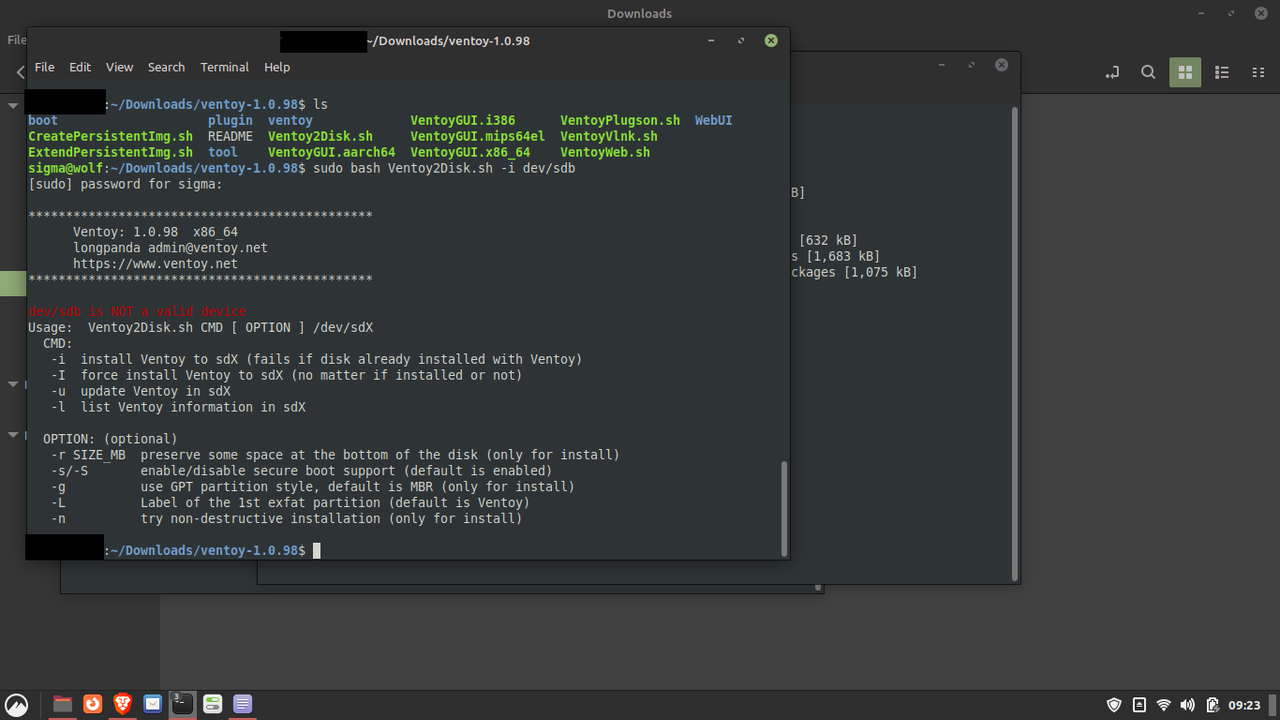The height and width of the screenshot is (720, 1280).
Task: Click 'VentoyGUI.x86_64' in the ls output
Action: [470, 152]
